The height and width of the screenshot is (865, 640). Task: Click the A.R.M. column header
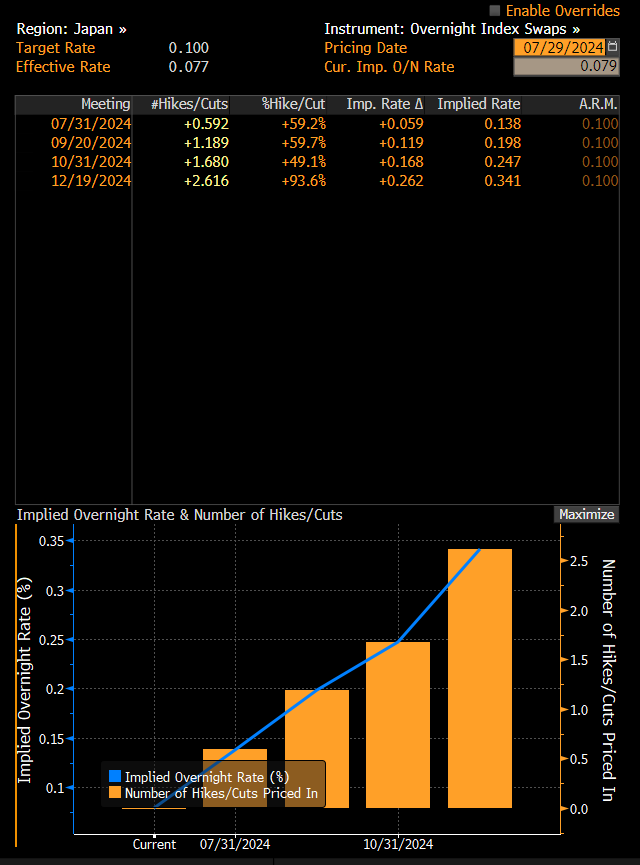pos(598,104)
